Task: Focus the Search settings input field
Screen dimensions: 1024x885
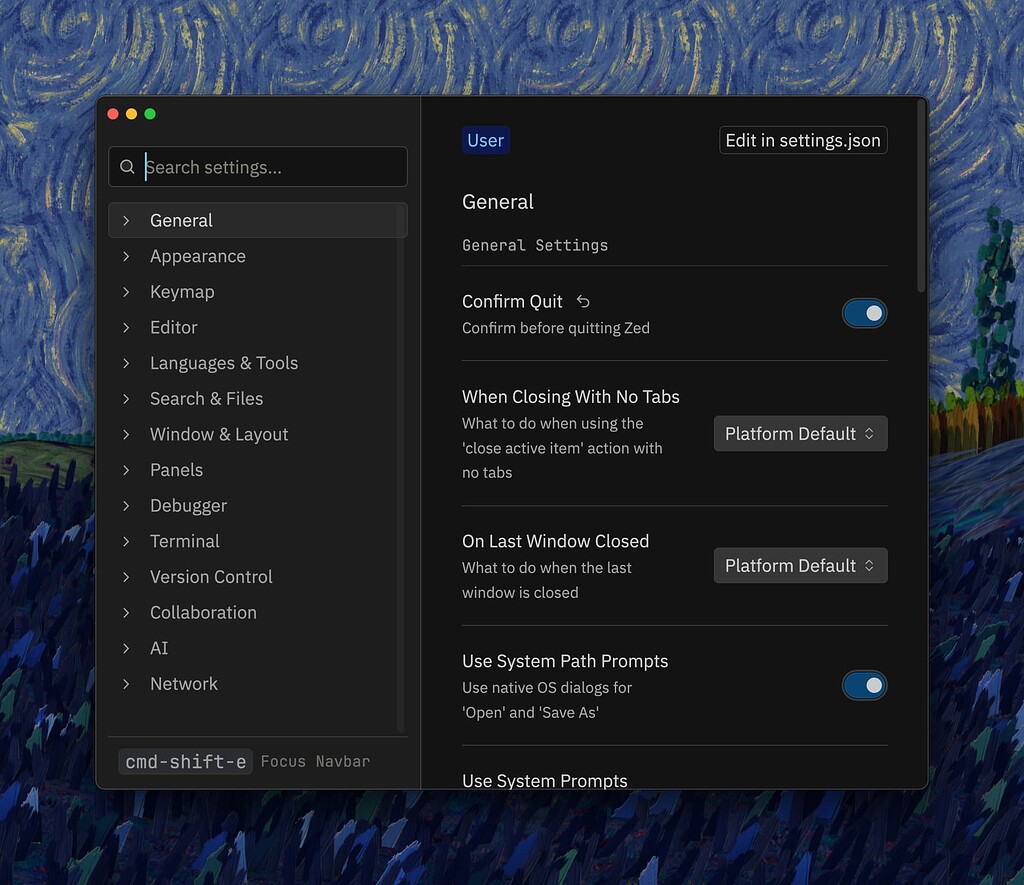Action: 258,167
